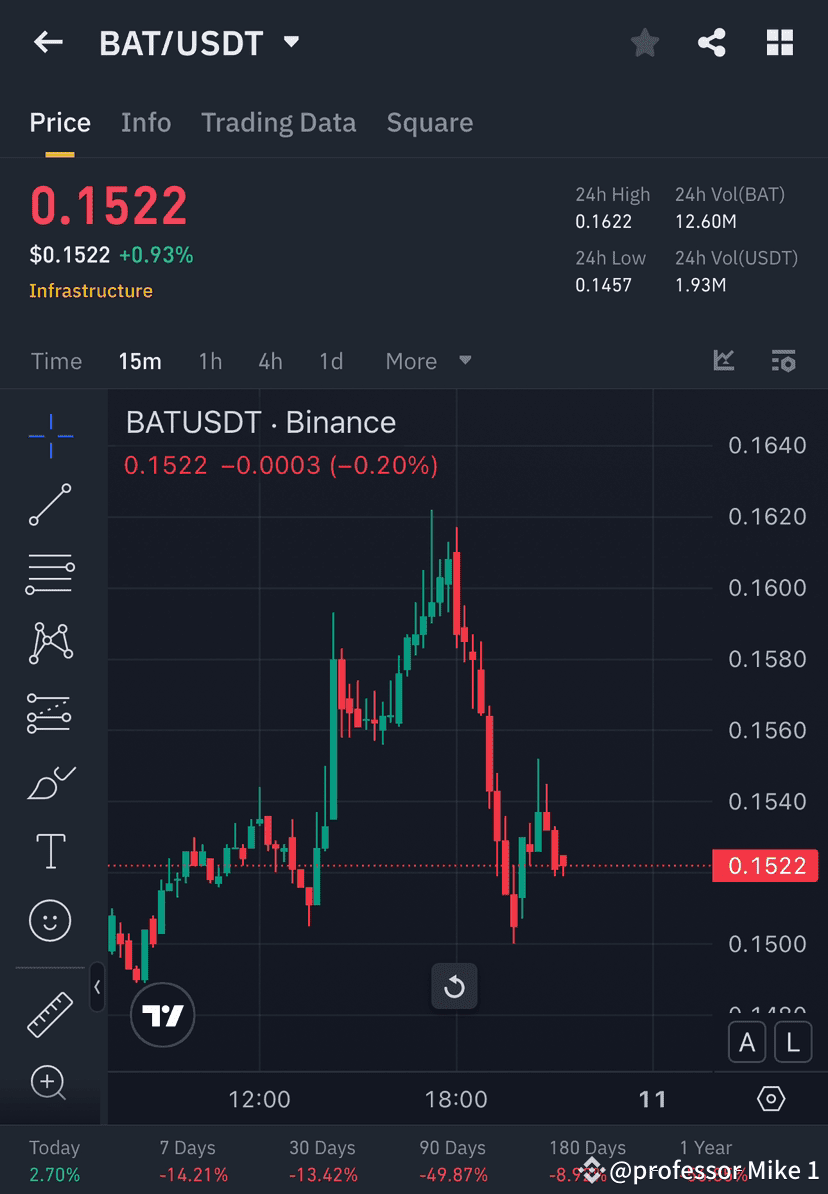
Task: Select the ruler measurement tool
Action: click(x=50, y=1013)
